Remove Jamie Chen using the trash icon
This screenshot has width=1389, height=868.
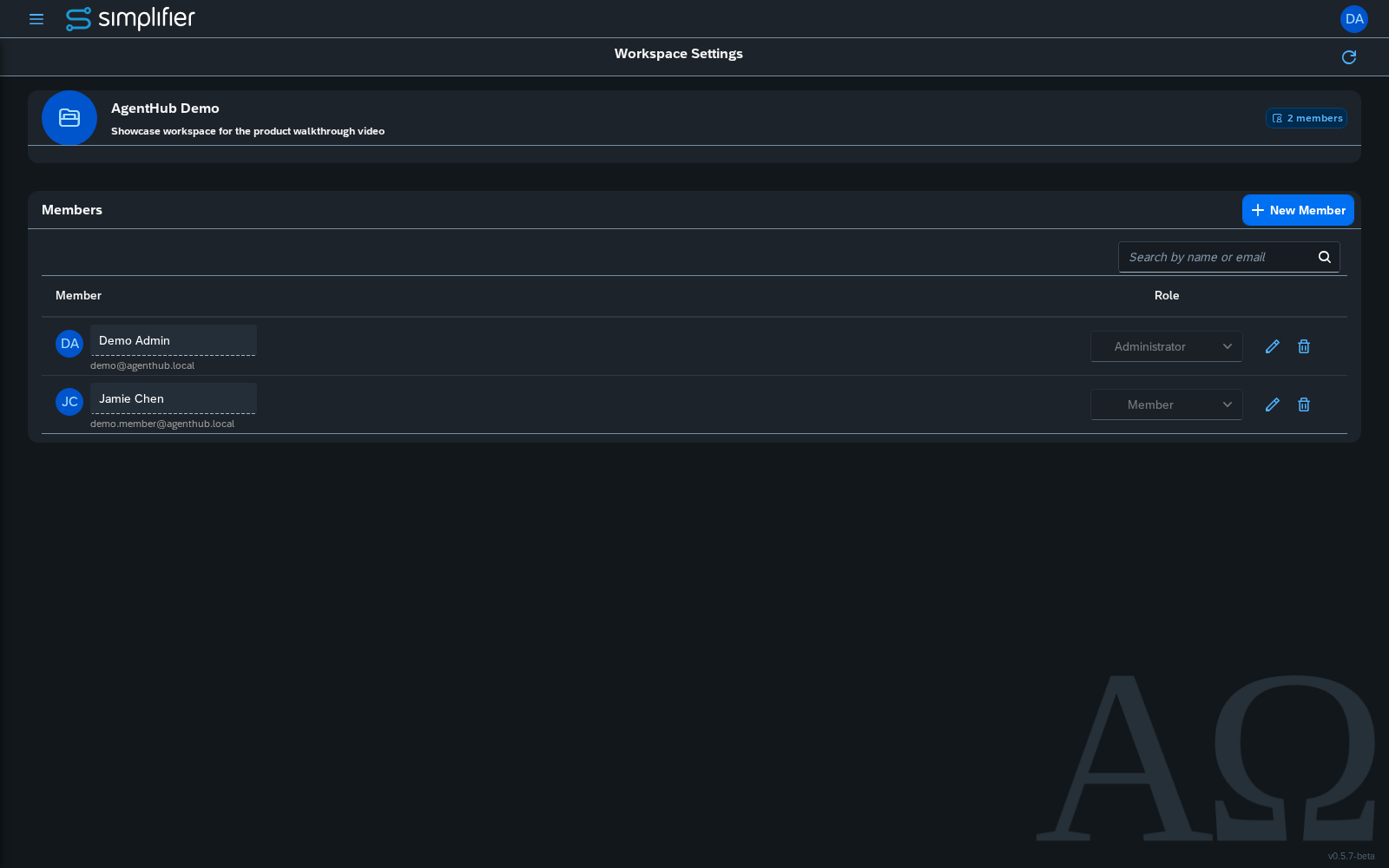(x=1304, y=404)
